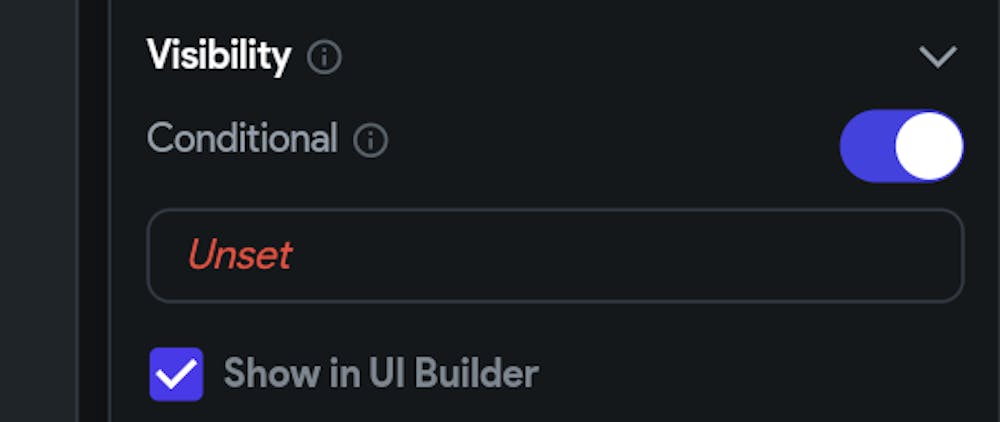
Task: Click the down arrow in Visibility header
Action: pos(937,57)
